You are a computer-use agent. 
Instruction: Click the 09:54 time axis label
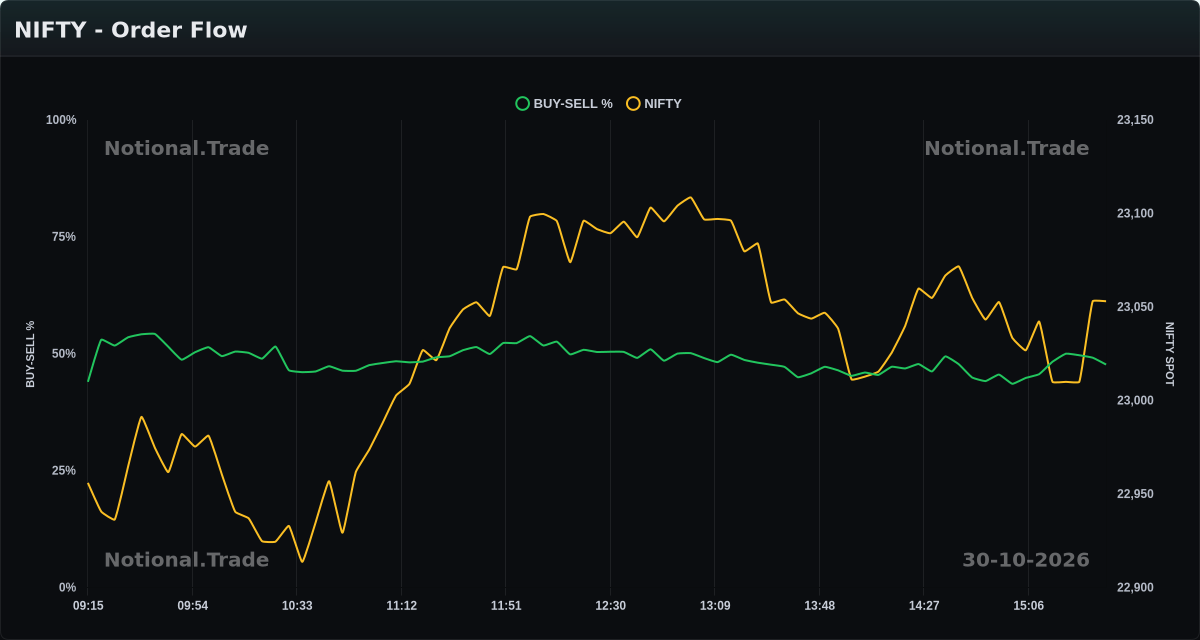pos(193,606)
